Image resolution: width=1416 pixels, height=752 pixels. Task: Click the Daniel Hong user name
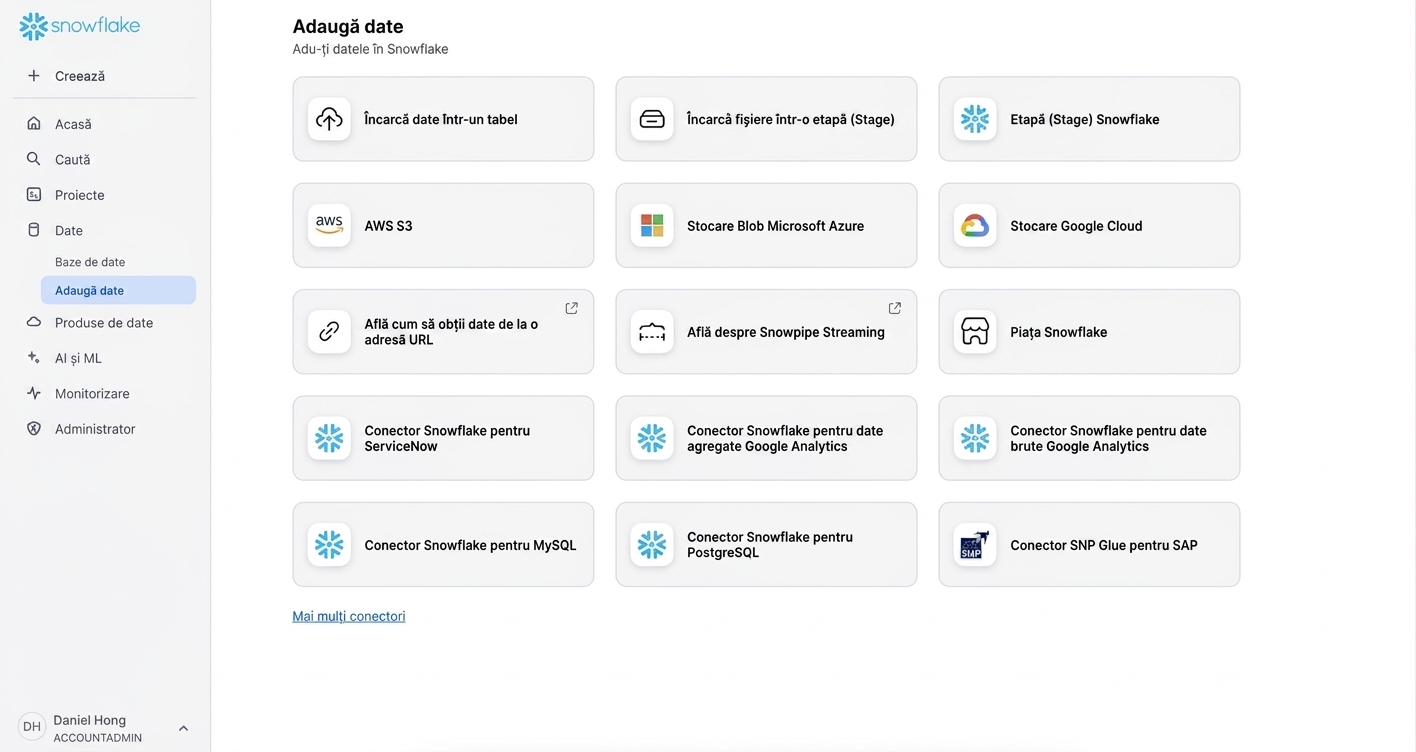tap(89, 720)
